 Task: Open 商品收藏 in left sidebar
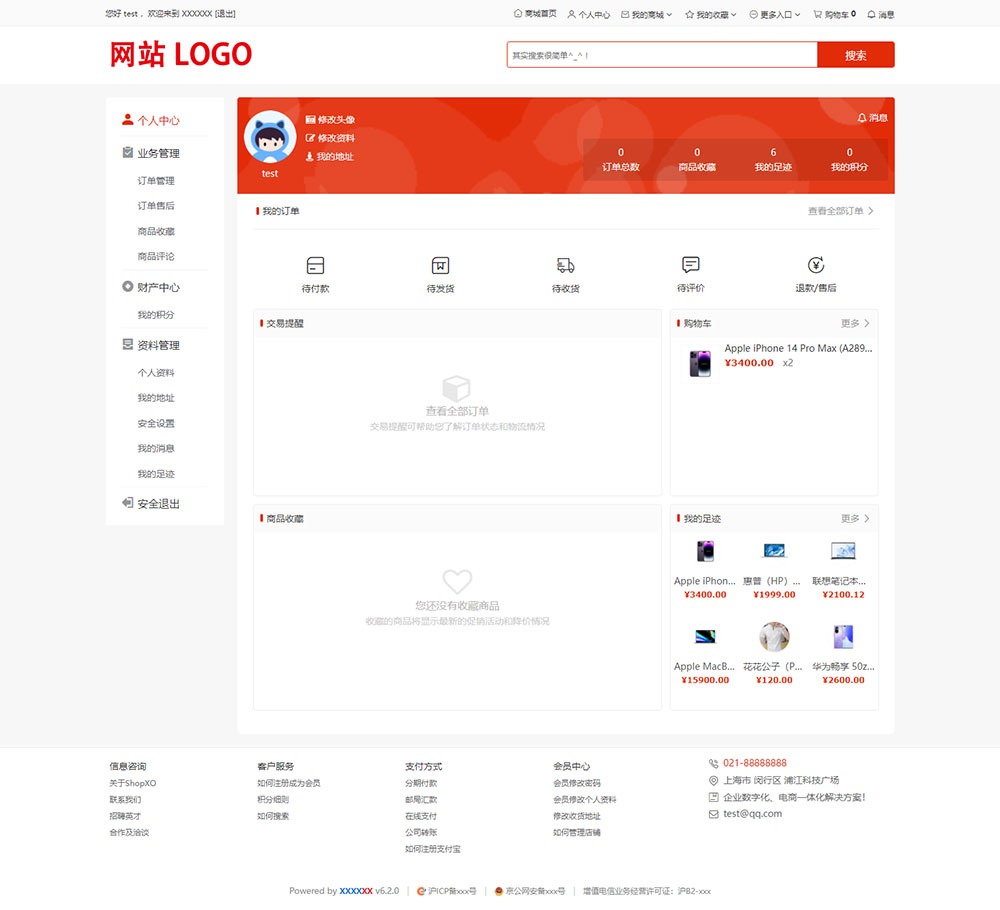pos(156,231)
